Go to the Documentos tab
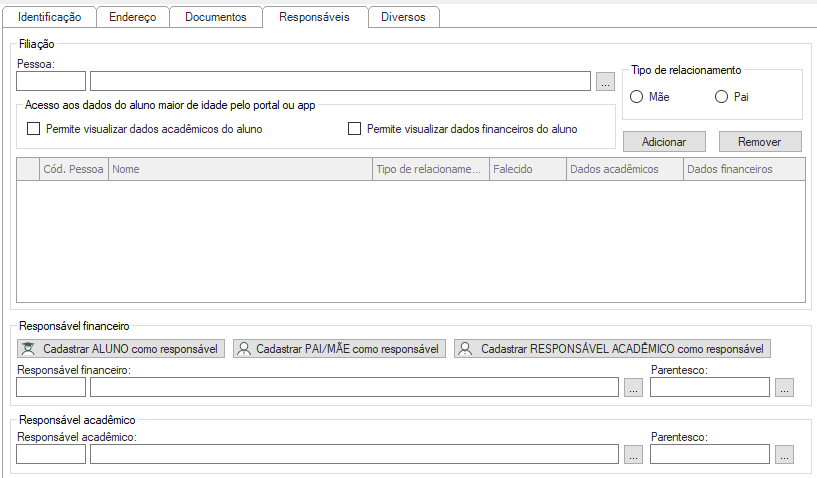Screen dimensions: 817x478 point(215,17)
